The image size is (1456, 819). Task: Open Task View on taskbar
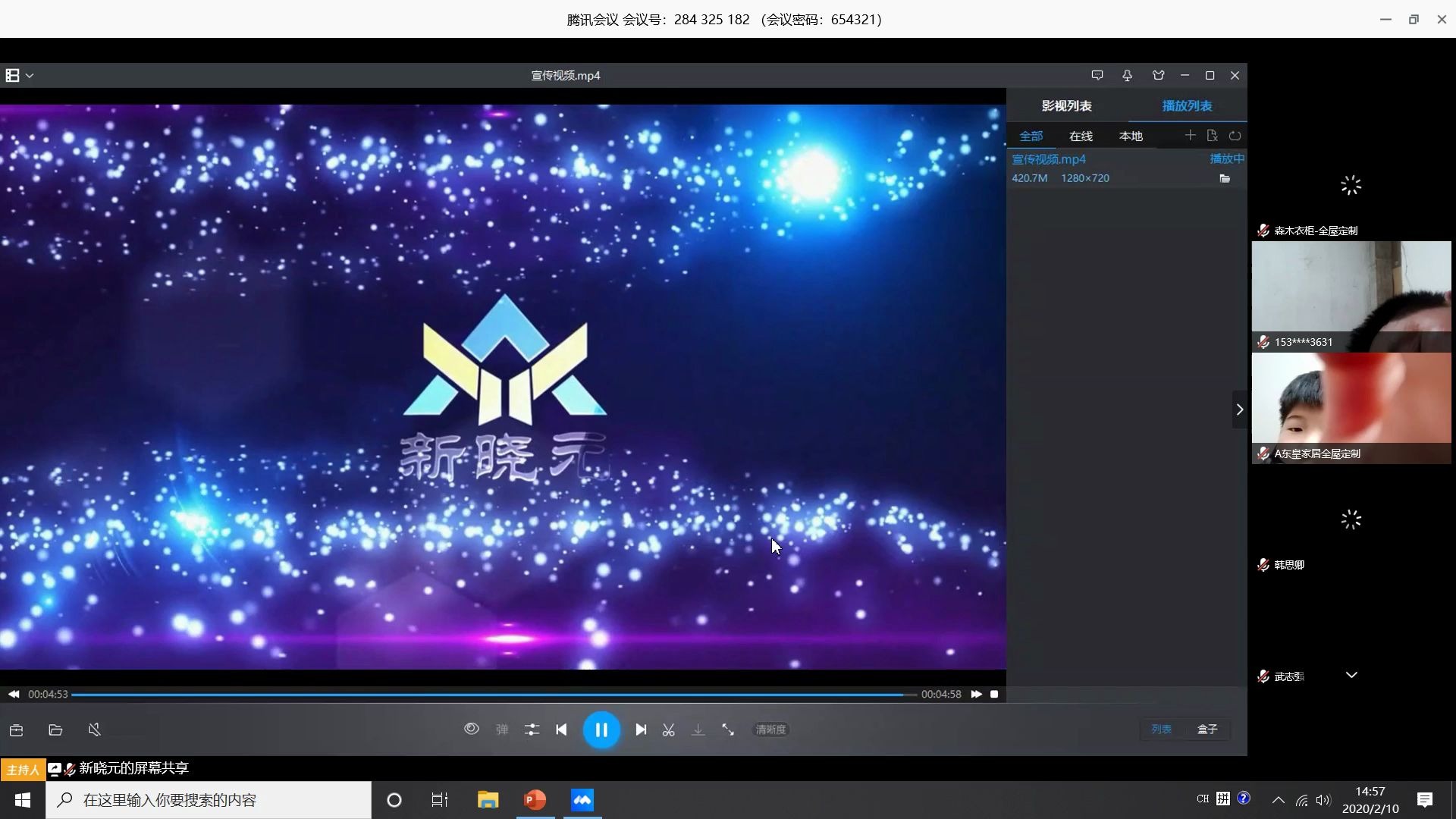coord(440,800)
